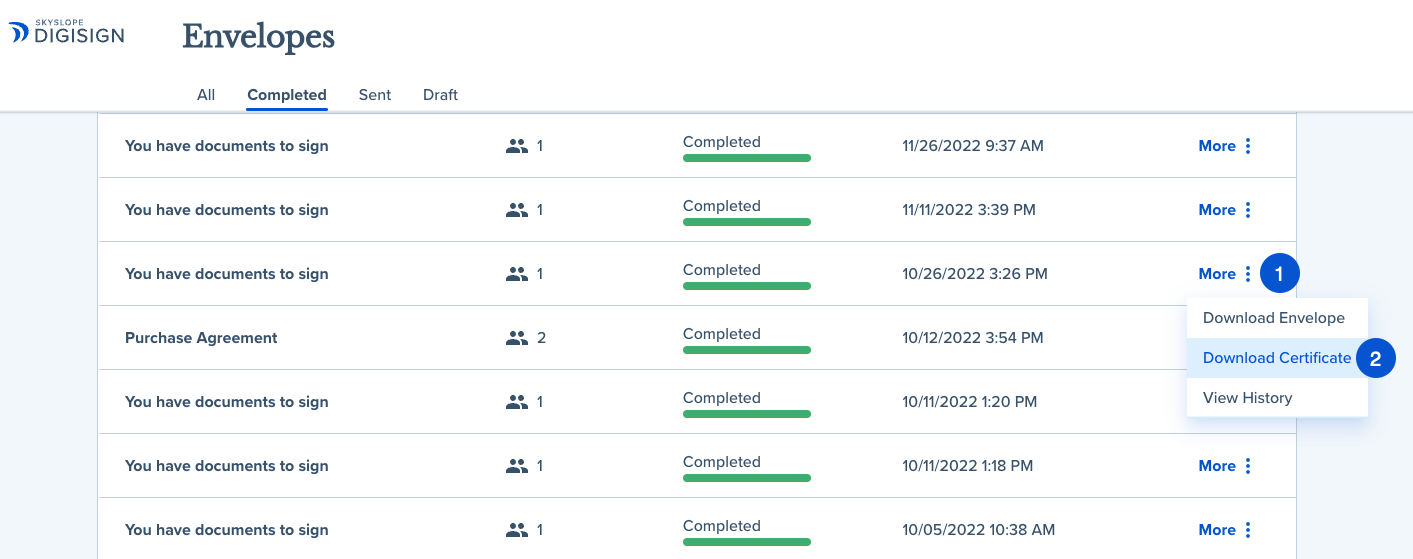This screenshot has height=559, width=1413.
Task: Click recipients icon on 11/26/2022 row
Action: (516, 146)
